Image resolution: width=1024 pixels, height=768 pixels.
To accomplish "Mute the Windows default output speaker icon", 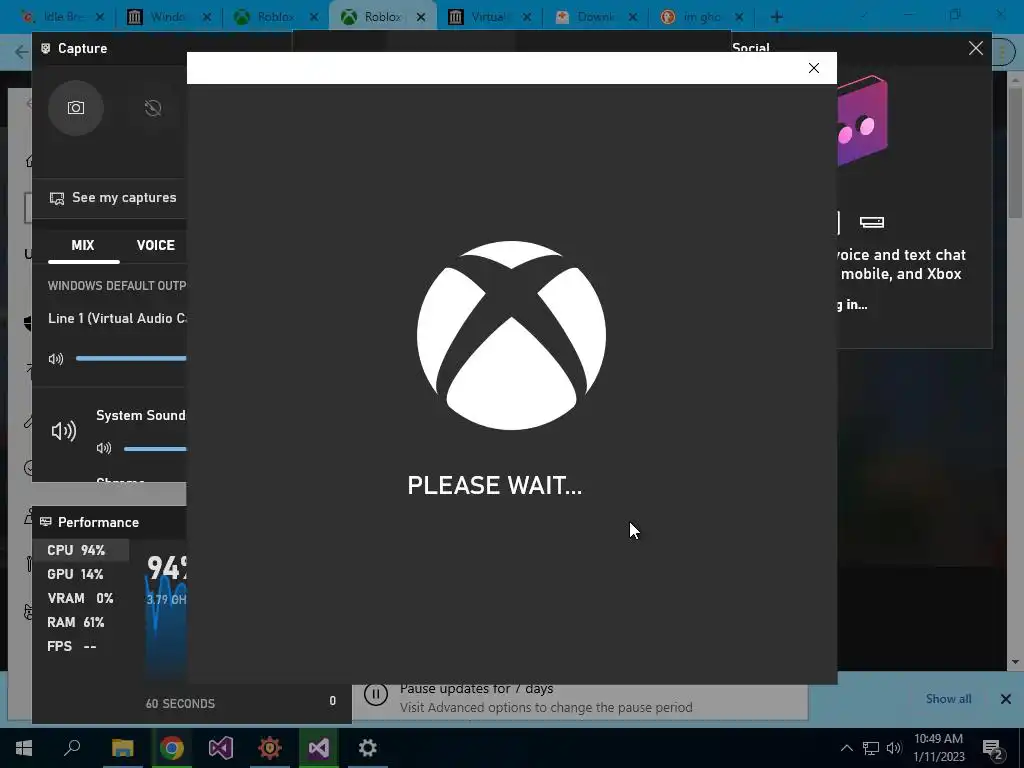I will click(x=56, y=359).
